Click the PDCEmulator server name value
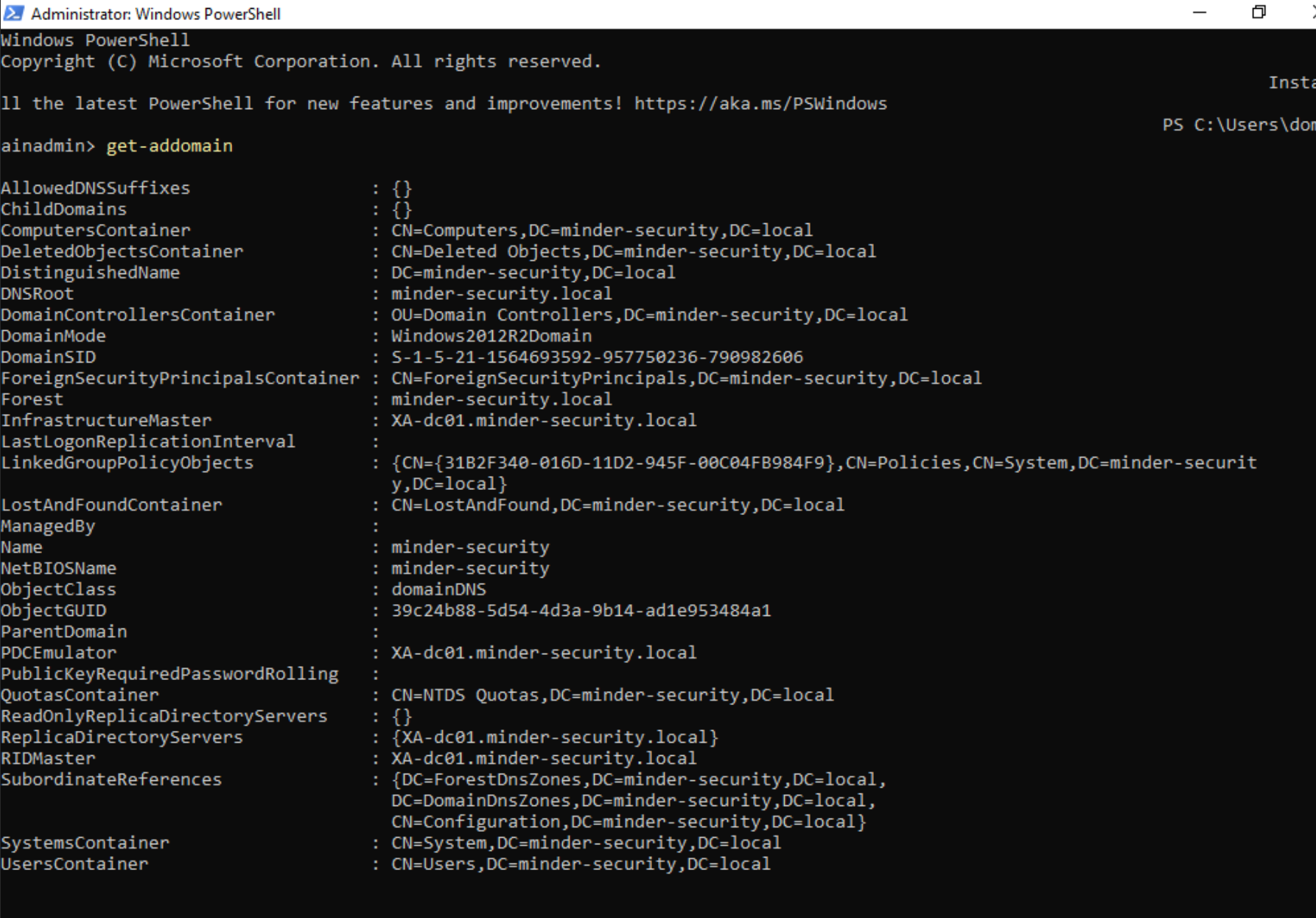This screenshot has height=918, width=1316. [x=544, y=653]
